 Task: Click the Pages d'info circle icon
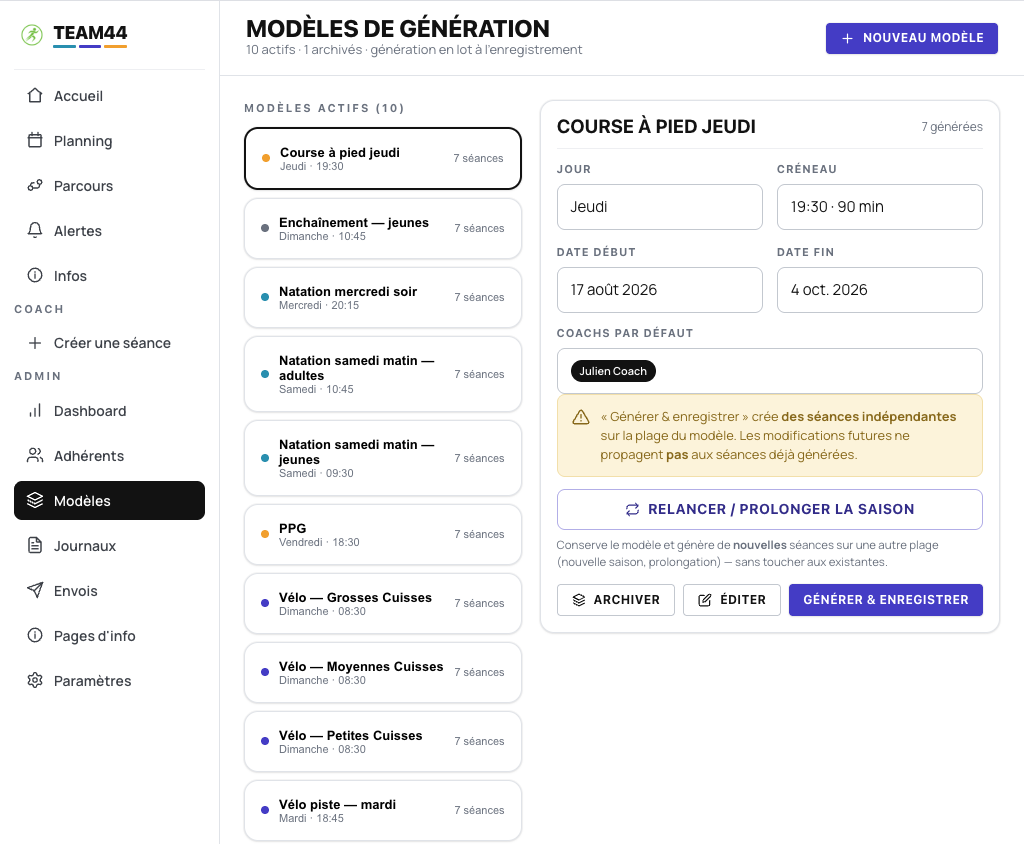point(35,636)
